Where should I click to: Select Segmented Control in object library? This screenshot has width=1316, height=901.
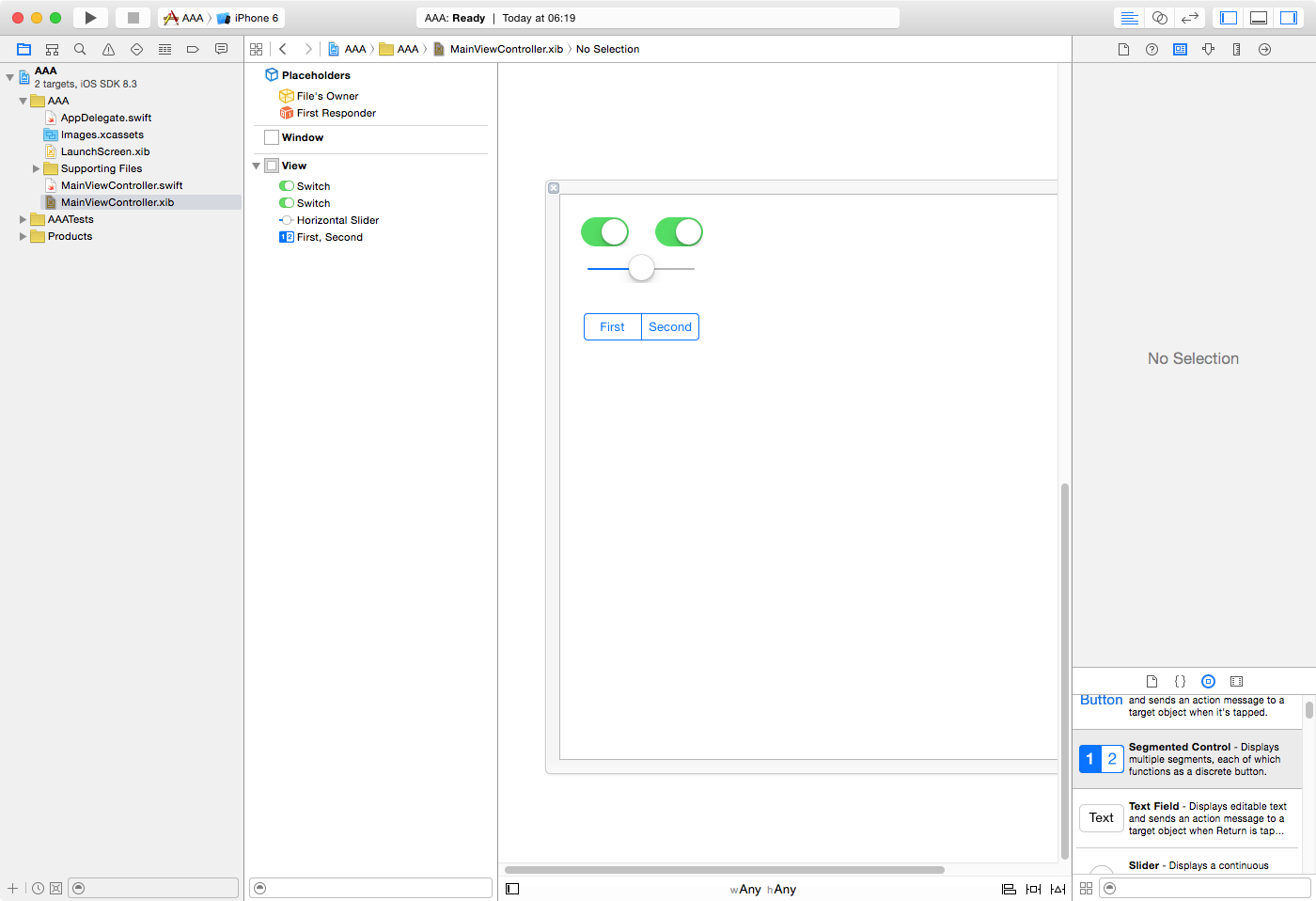(1187, 759)
